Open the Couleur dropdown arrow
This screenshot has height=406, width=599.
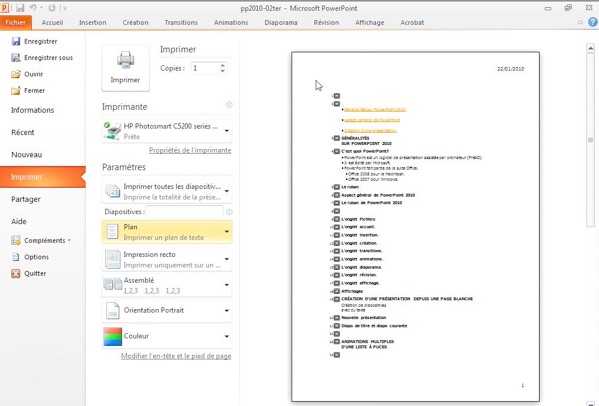point(227,336)
